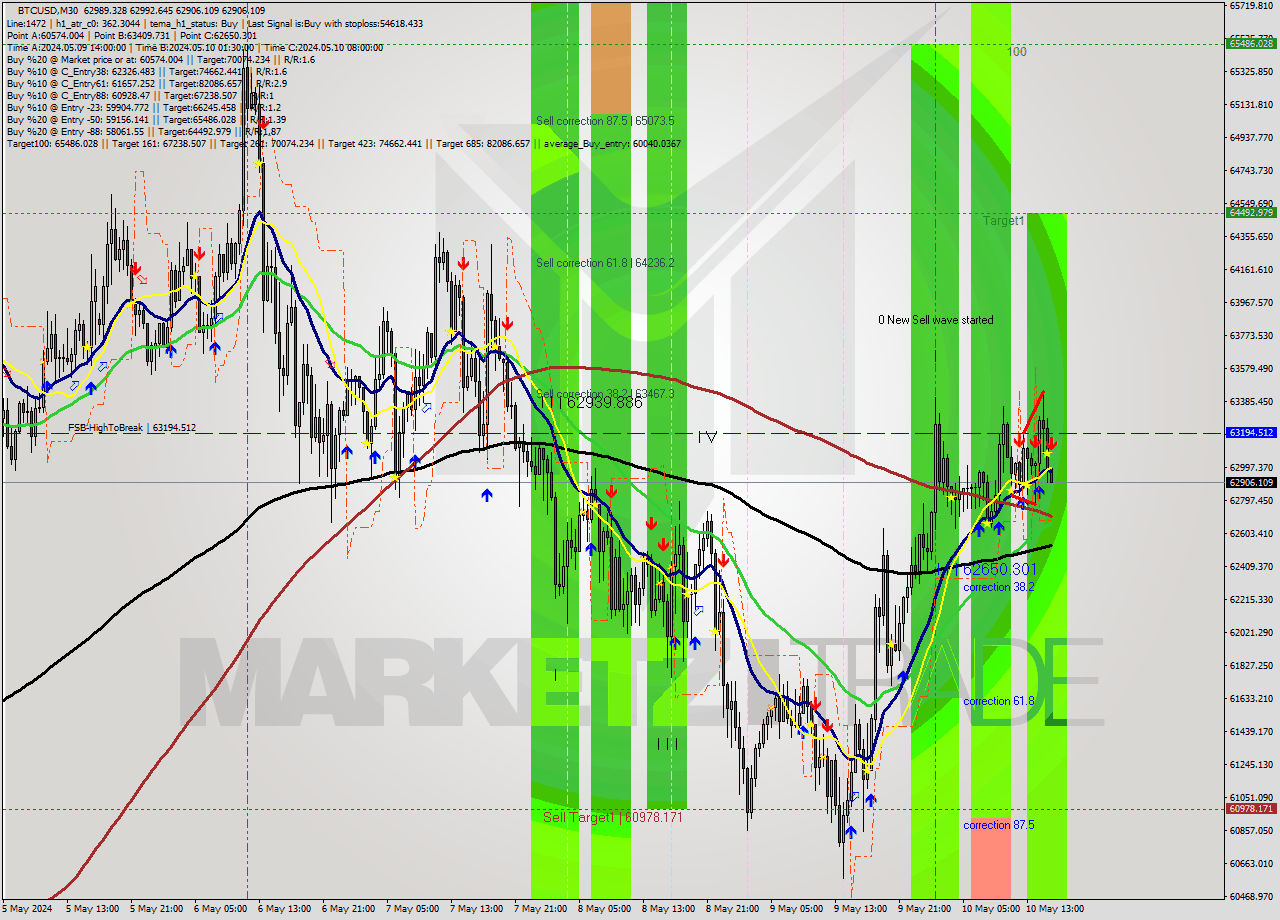Click the '0 New Sell wave started' label
This screenshot has width=1280, height=920.
[x=936, y=320]
